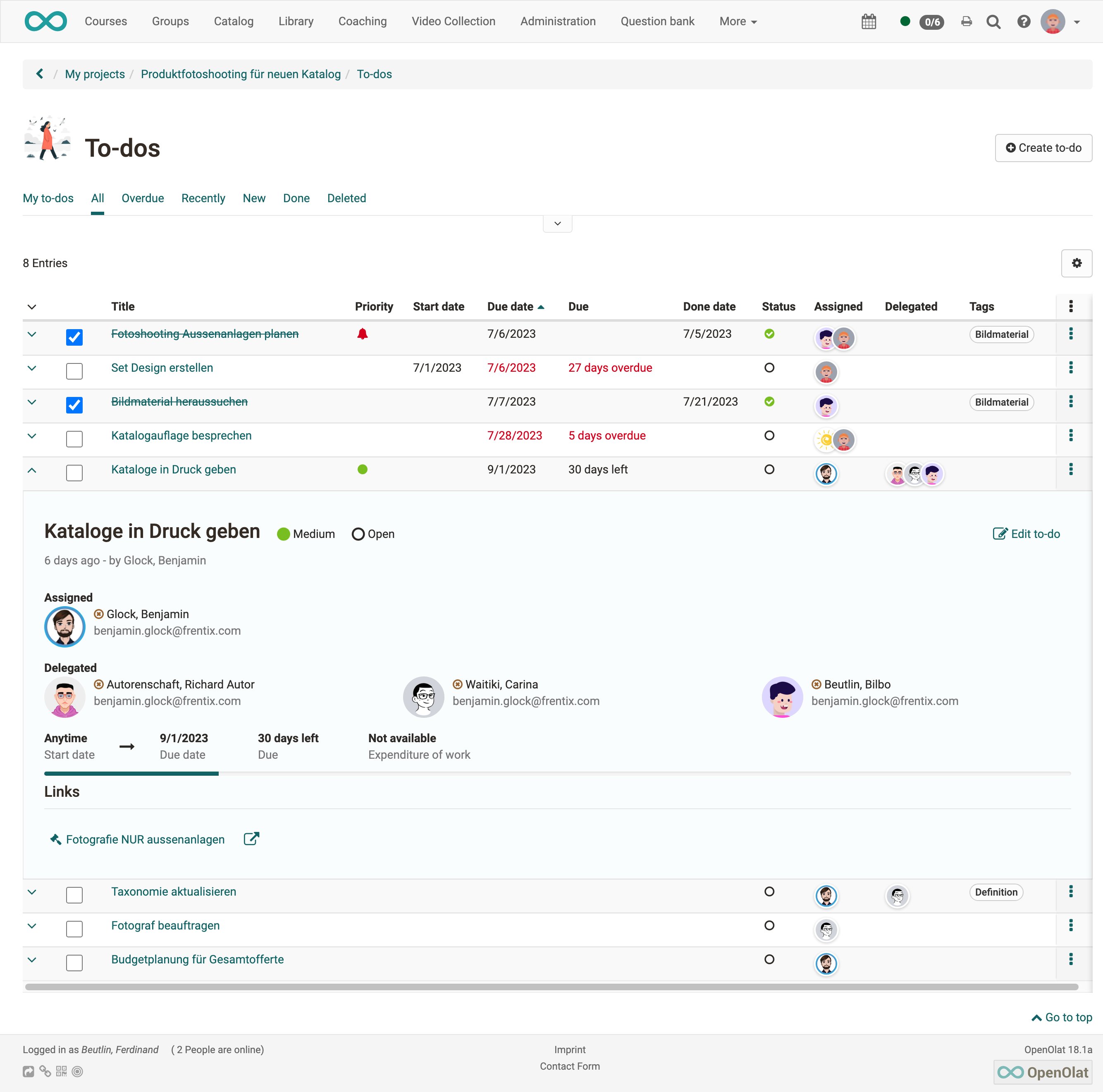
Task: Click Benjamin Glock's avatar in the Assigned section
Action: 64,626
